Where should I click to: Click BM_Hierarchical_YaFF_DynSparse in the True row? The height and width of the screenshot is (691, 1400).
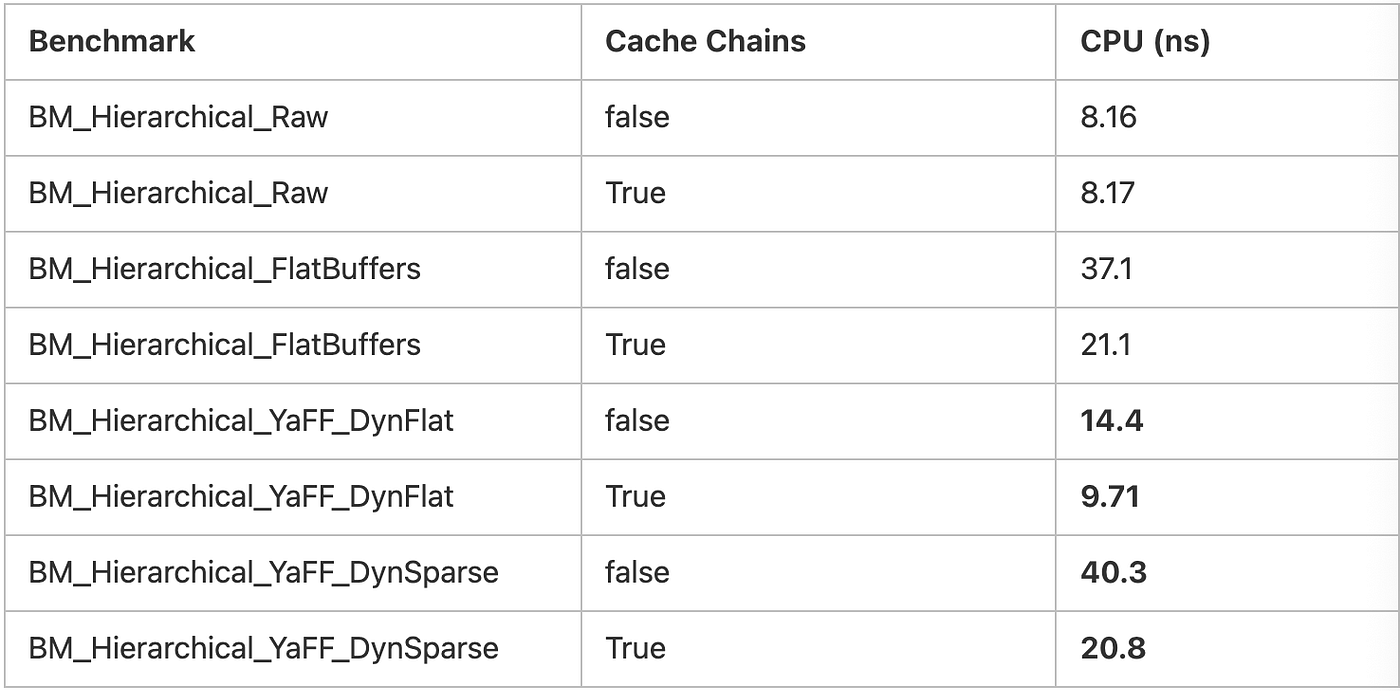pyautogui.click(x=263, y=650)
